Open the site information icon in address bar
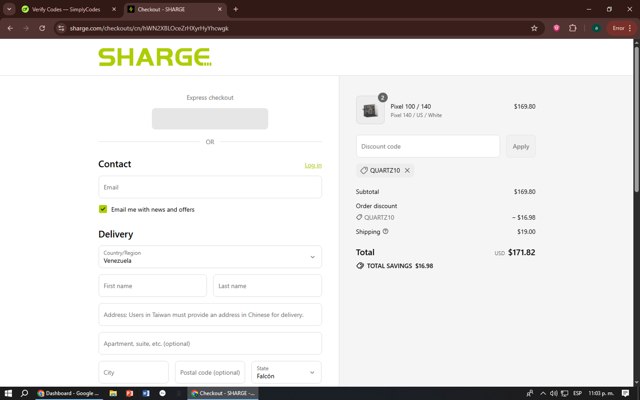Screen dimensions: 640x400 click(x=61, y=28)
